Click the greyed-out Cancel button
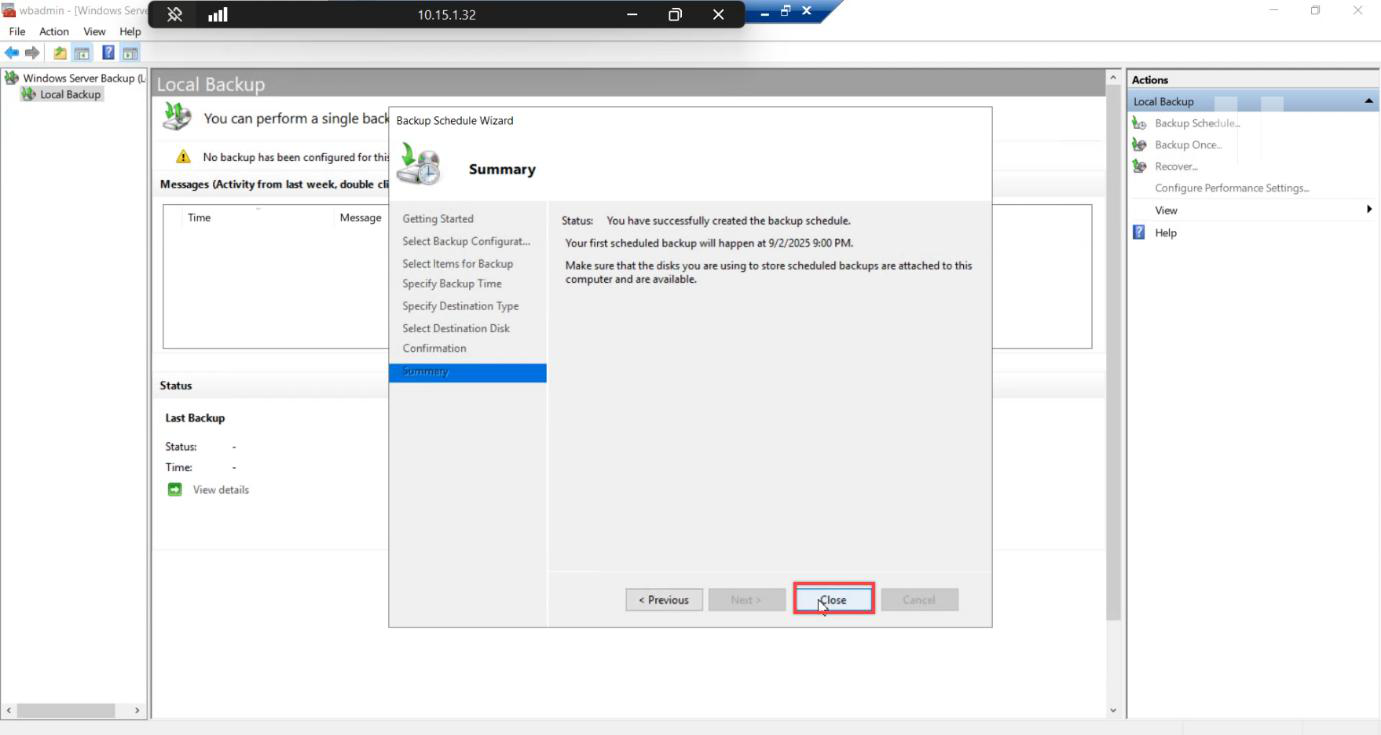The height and width of the screenshot is (735, 1381). click(919, 599)
